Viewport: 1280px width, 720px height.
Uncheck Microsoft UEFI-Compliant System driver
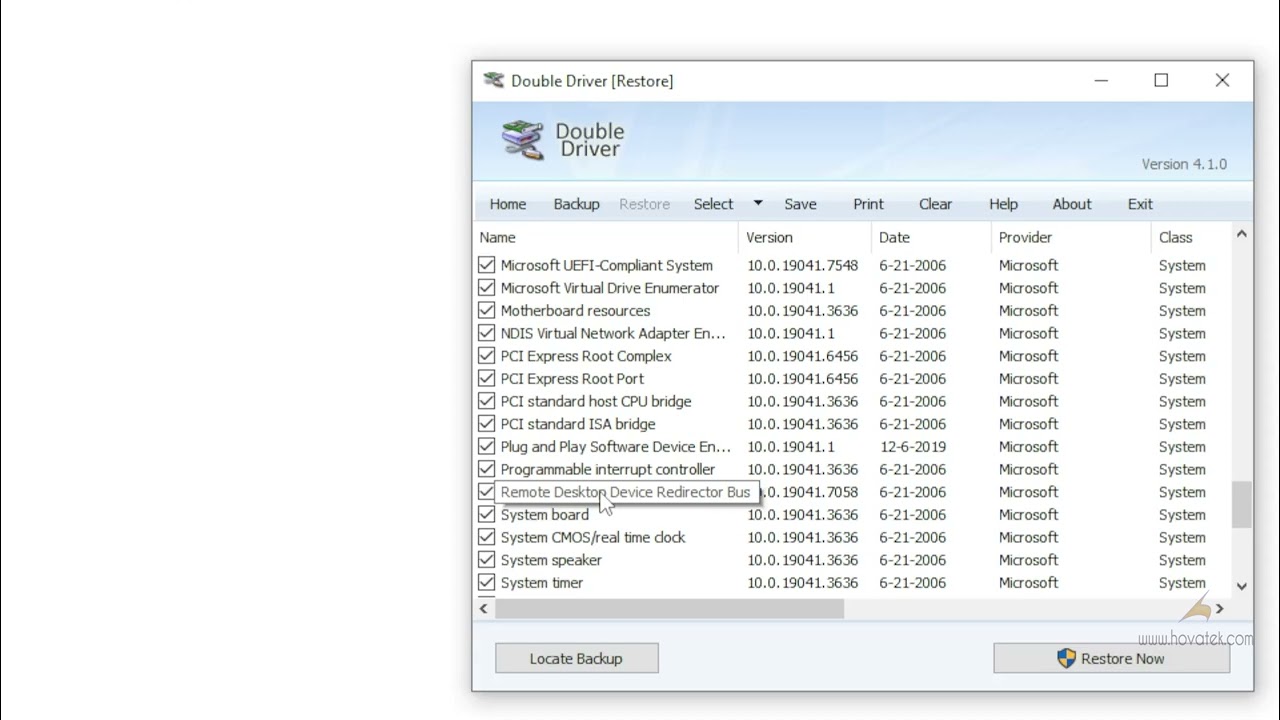[486, 265]
